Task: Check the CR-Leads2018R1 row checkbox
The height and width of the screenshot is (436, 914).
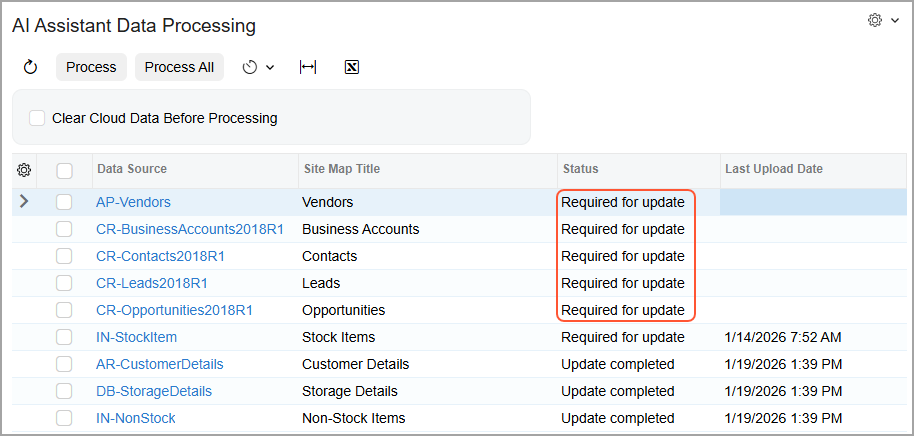Action: [64, 283]
